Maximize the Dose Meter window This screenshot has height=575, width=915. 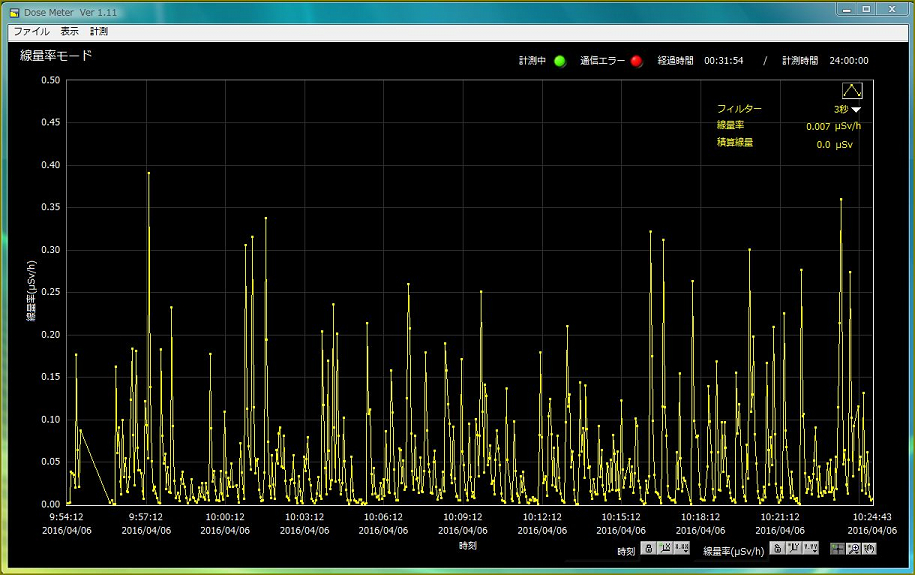(x=865, y=9)
